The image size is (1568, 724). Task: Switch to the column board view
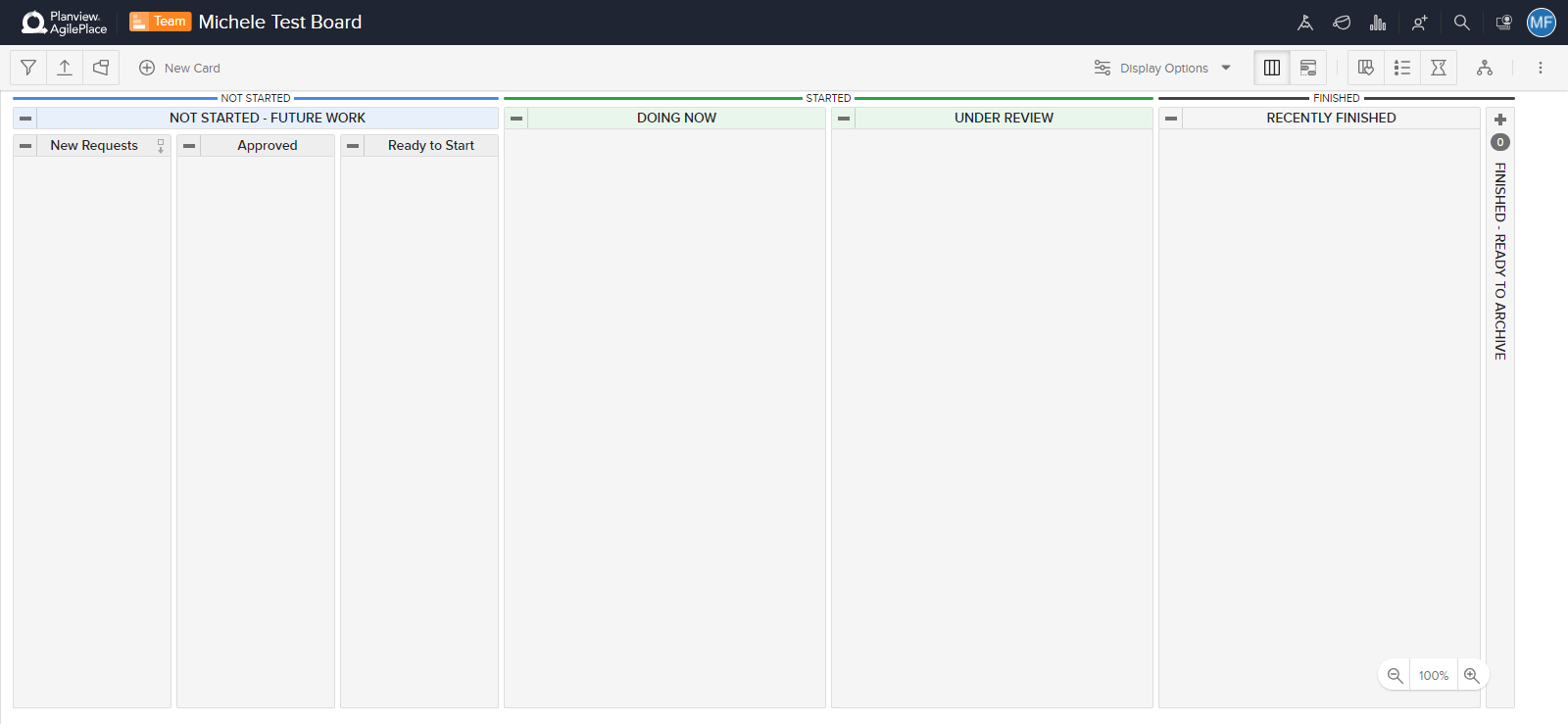[x=1272, y=68]
